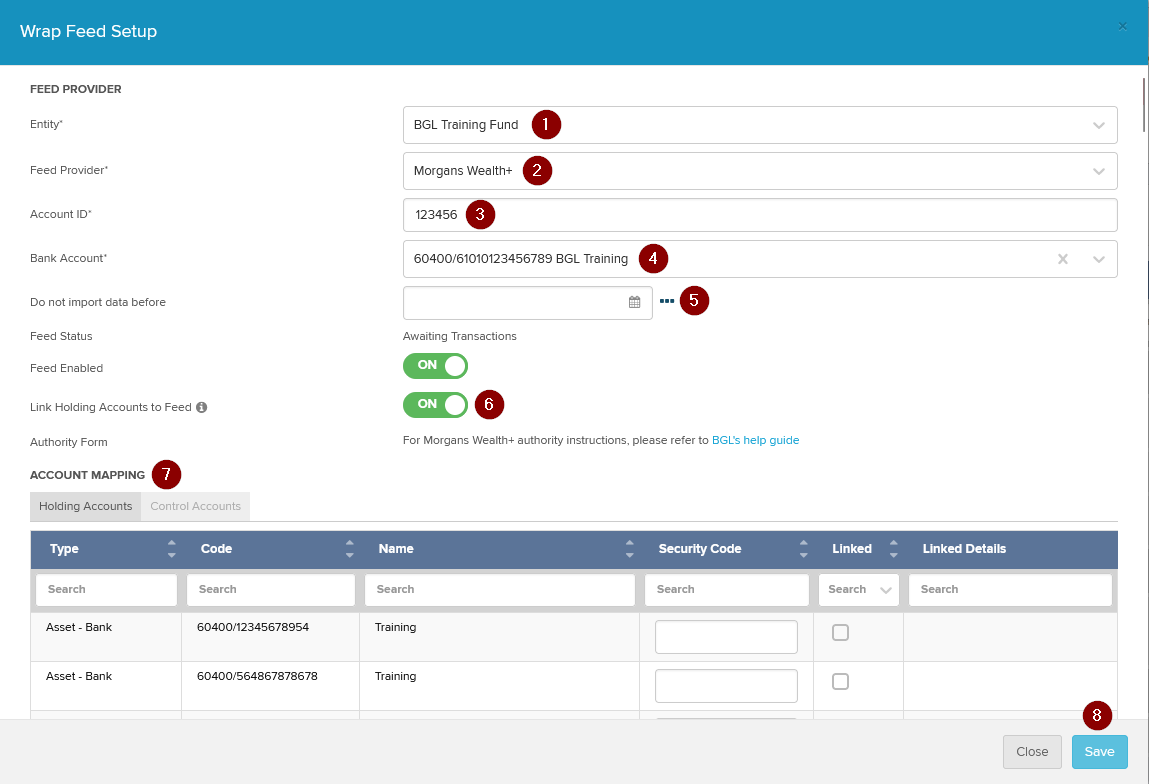Click the Save button
Screen dimensions: 1149x784
[x=1099, y=752]
